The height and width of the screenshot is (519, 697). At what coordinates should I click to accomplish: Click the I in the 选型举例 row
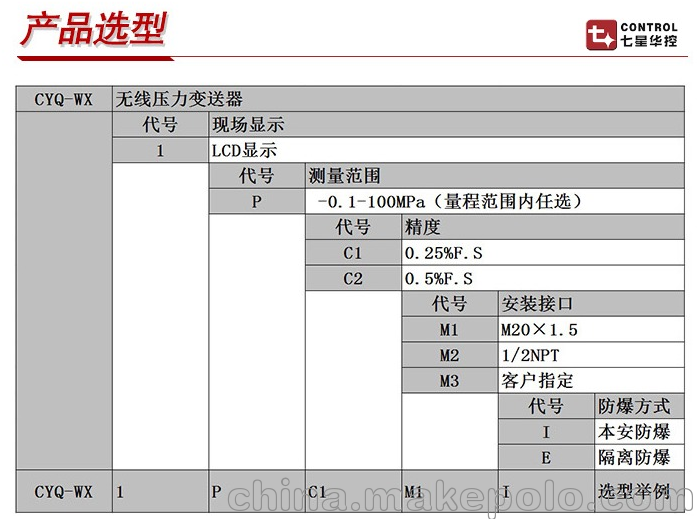tap(546, 491)
